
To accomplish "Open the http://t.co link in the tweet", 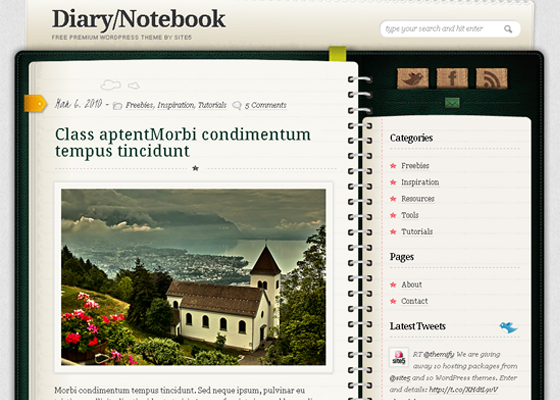I will coord(463,390).
